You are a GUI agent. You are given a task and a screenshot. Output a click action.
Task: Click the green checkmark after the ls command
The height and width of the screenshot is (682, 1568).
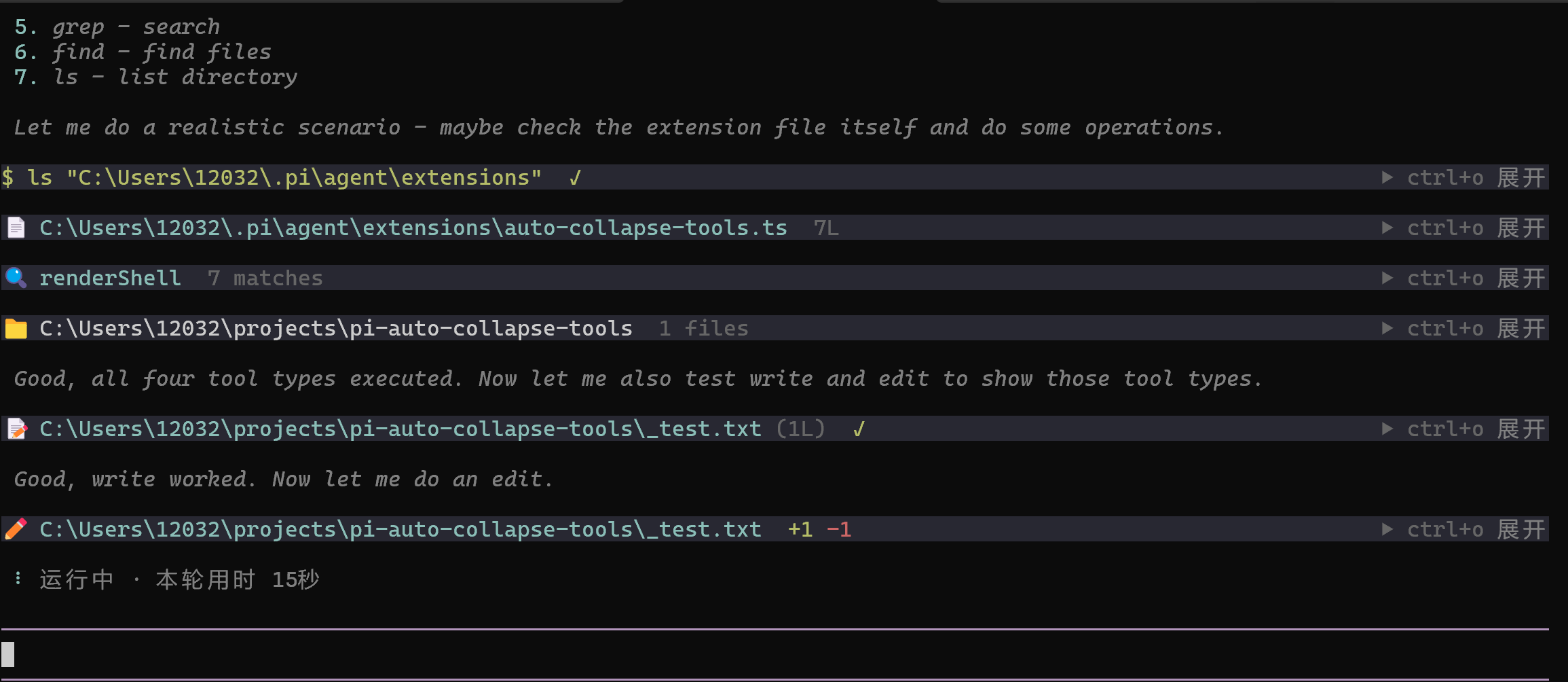(575, 178)
